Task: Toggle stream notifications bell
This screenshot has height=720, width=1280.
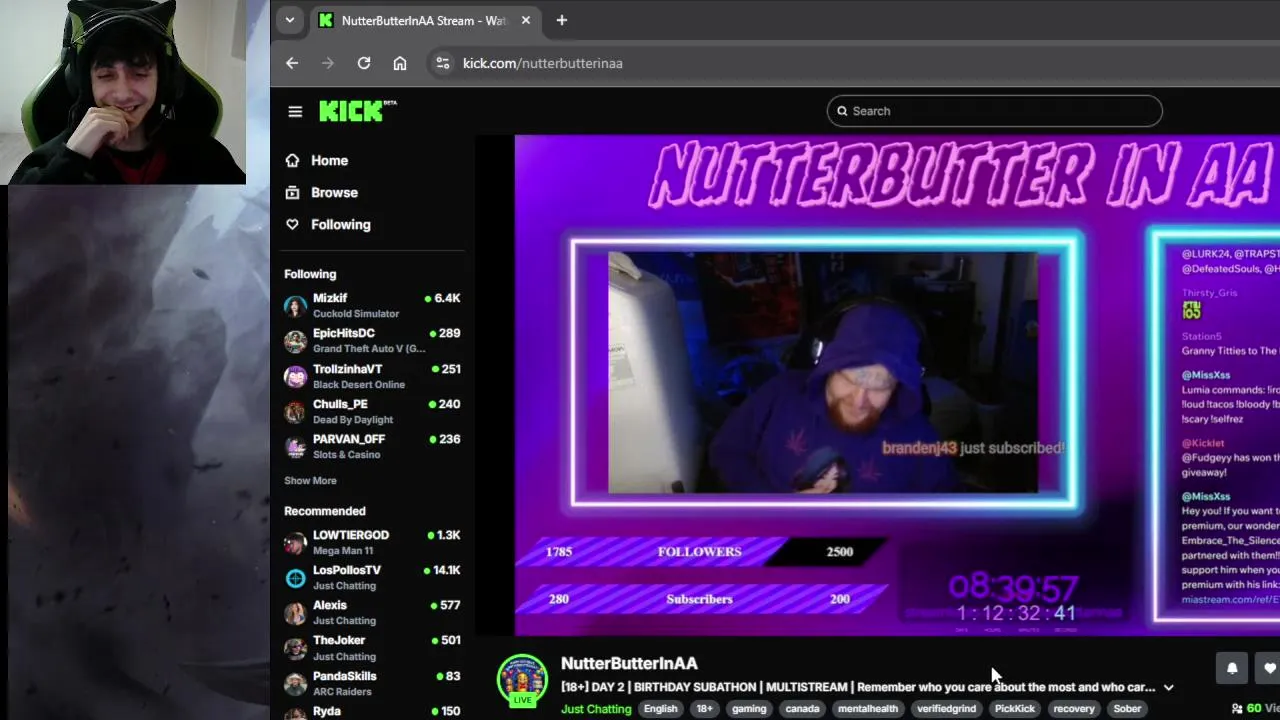Action: pos(1232,669)
